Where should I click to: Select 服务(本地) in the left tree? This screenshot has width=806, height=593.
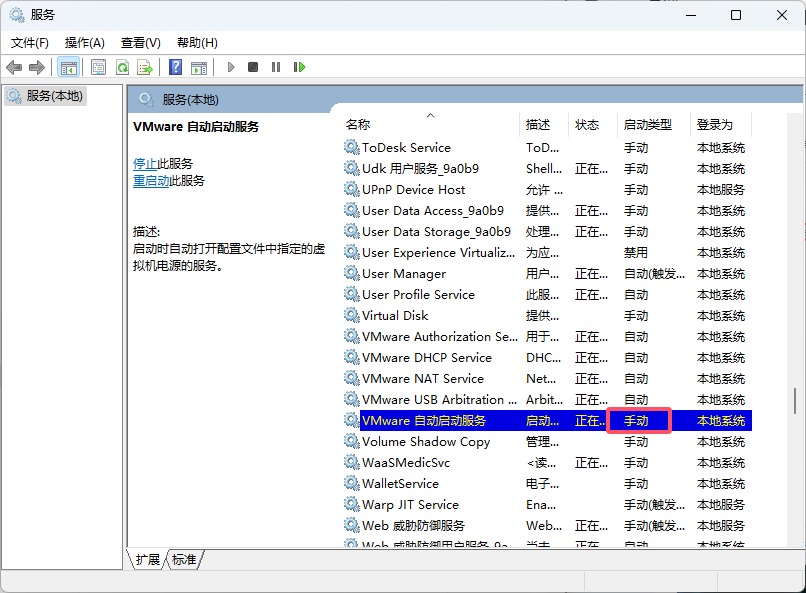(x=54, y=95)
